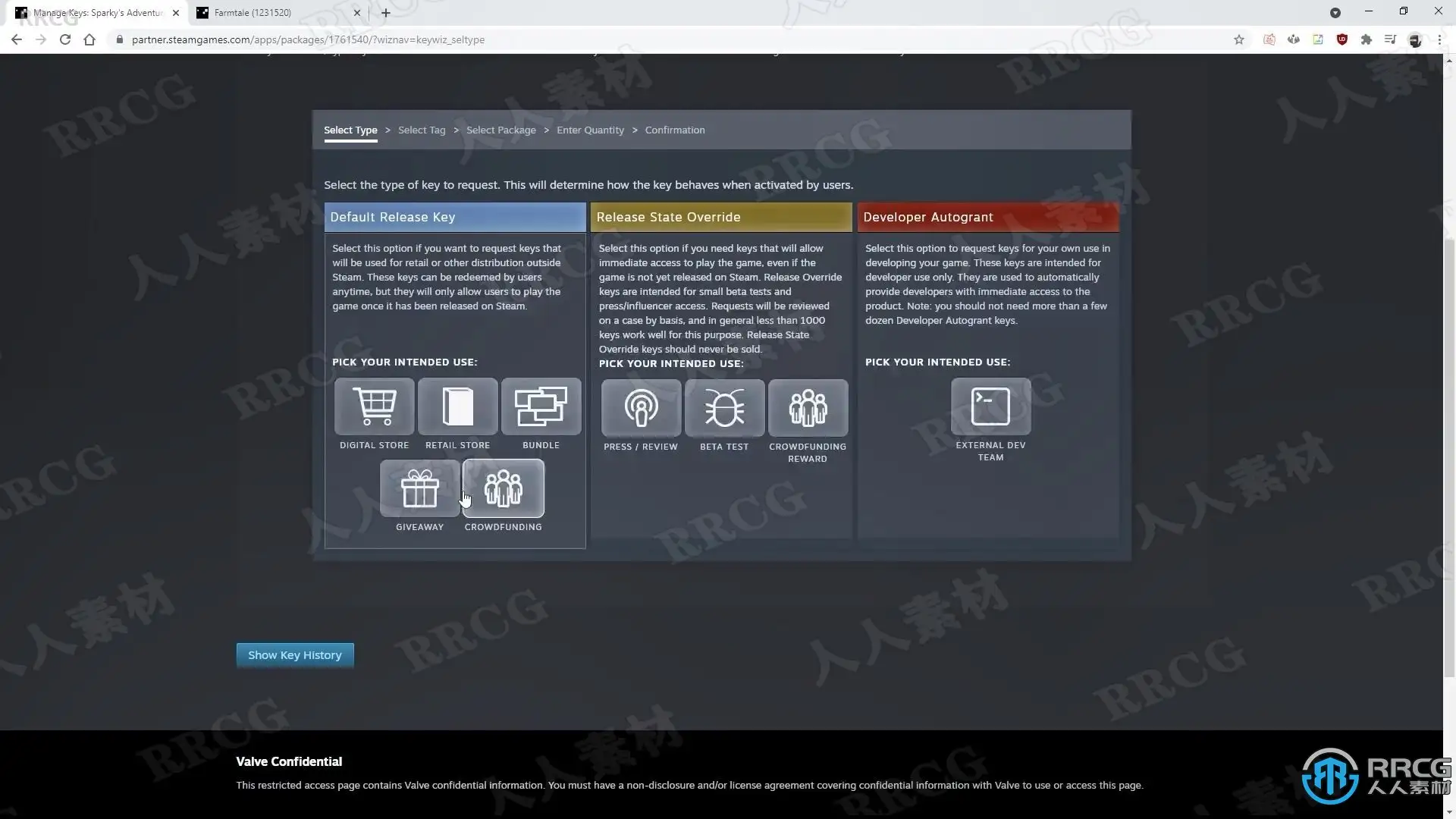1456x819 pixels.
Task: Bookmark this page with the star icon
Action: coord(1238,39)
